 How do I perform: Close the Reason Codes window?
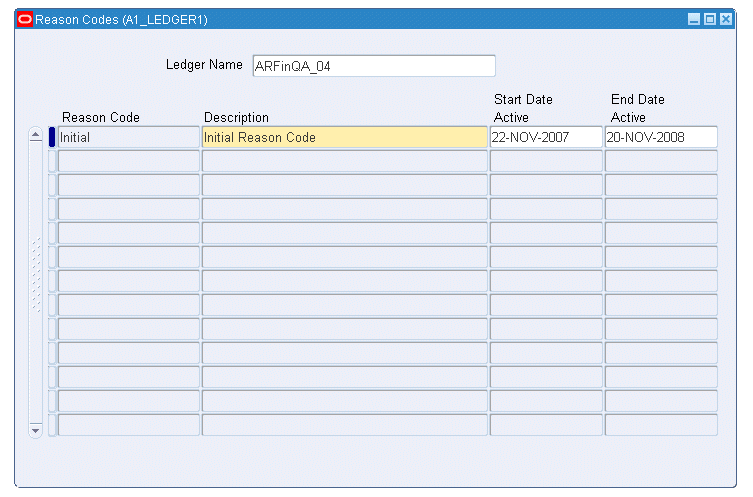tap(726, 19)
